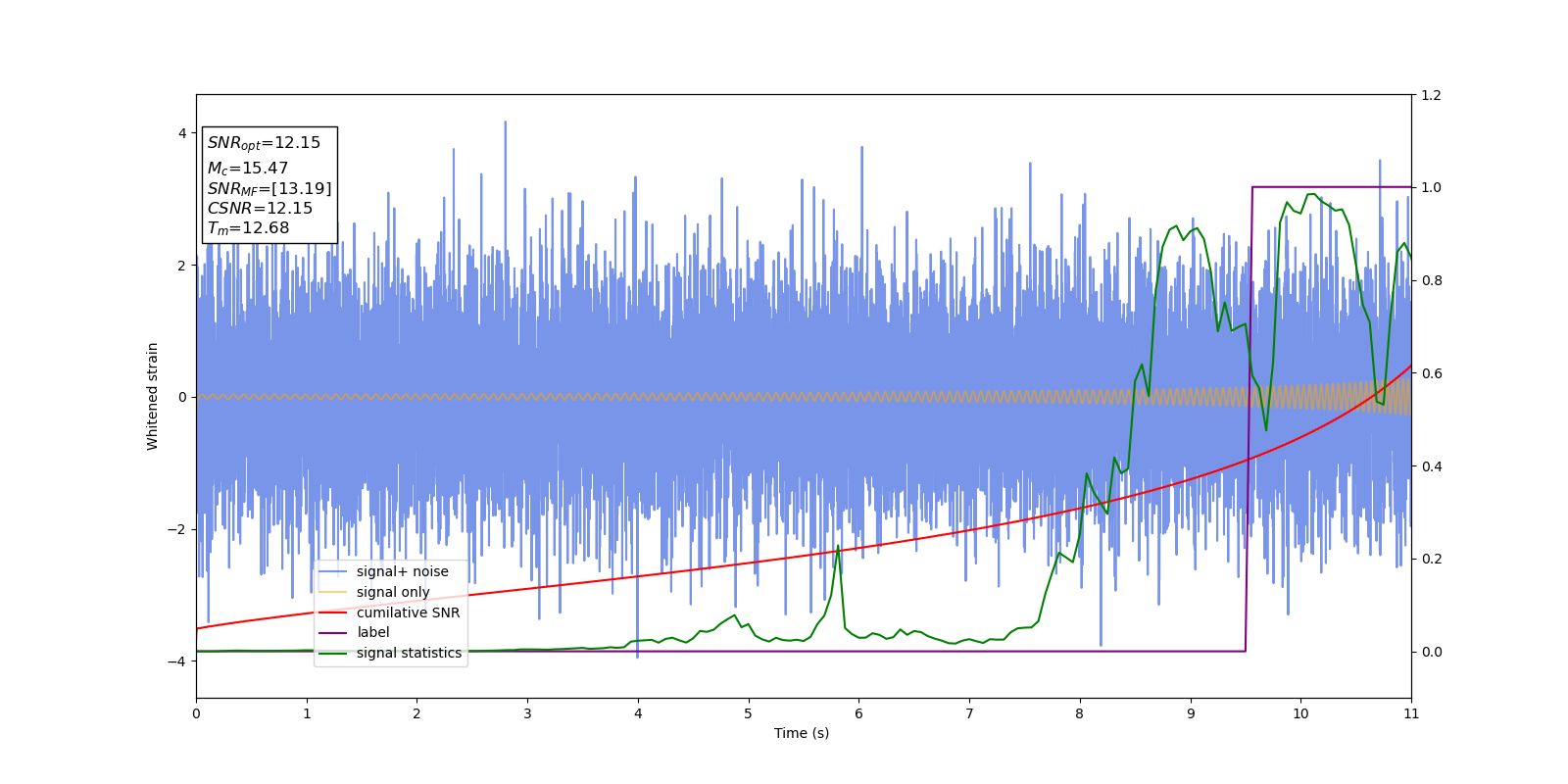
Task: Click the x-axis tick label 8
Action: tap(1080, 713)
